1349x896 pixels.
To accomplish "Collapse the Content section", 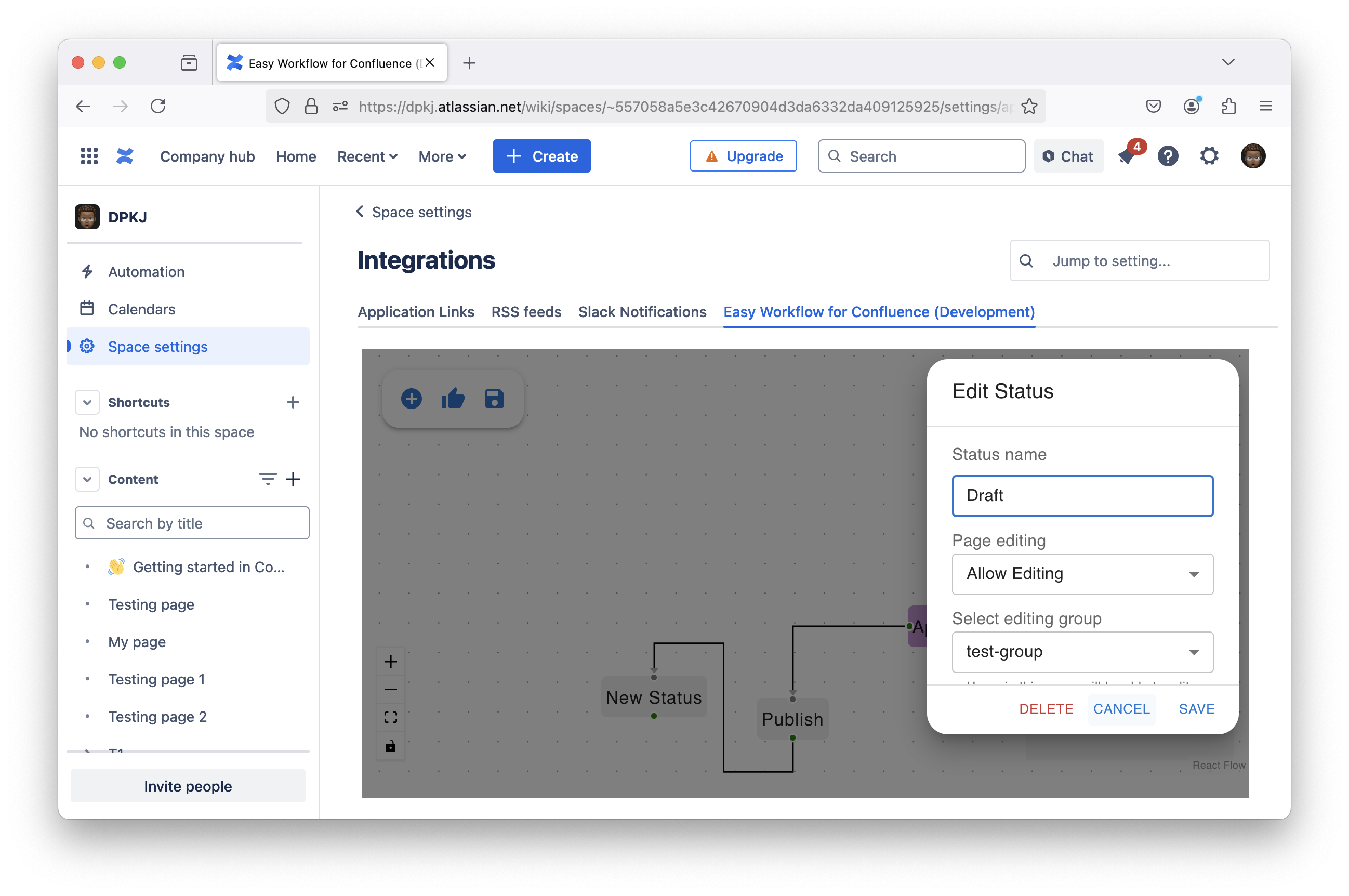I will click(87, 479).
